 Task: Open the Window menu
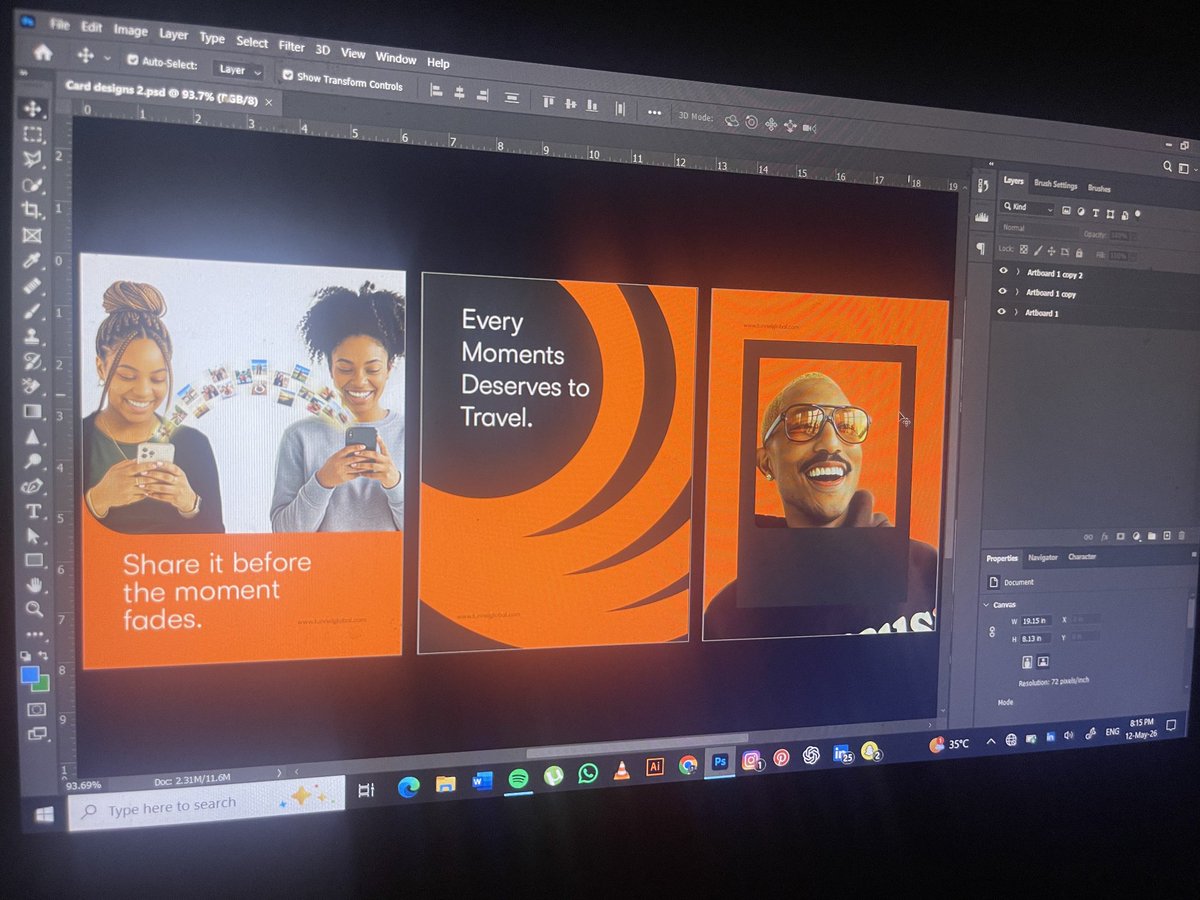click(395, 57)
